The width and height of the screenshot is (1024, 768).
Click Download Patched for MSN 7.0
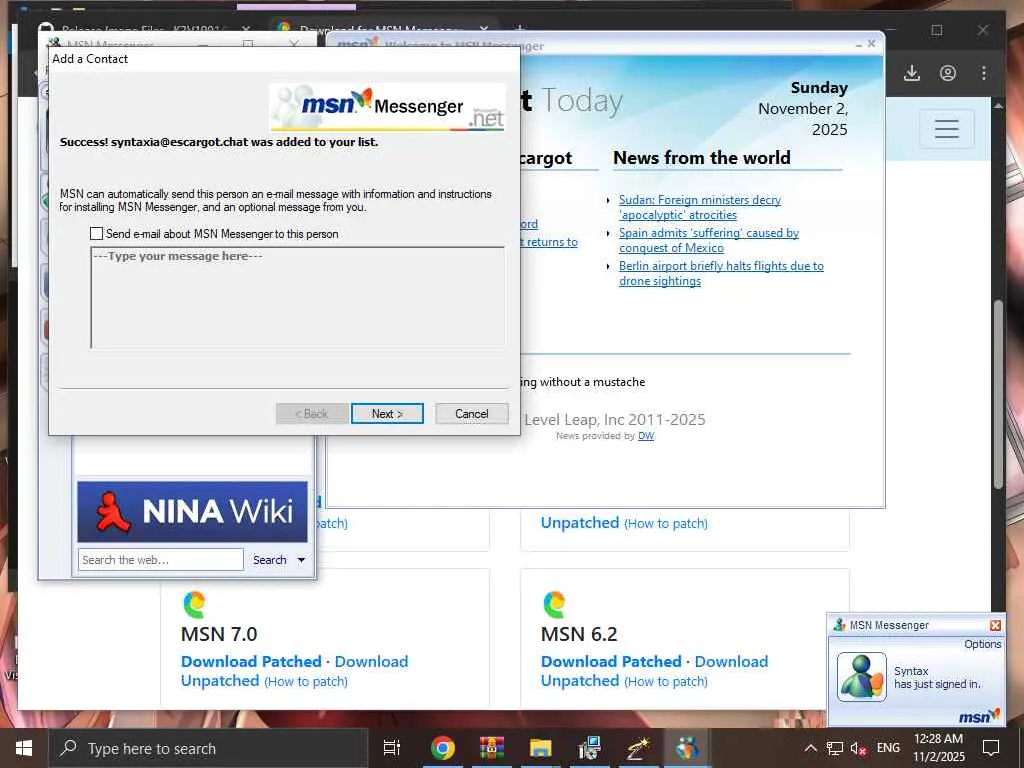(251, 662)
